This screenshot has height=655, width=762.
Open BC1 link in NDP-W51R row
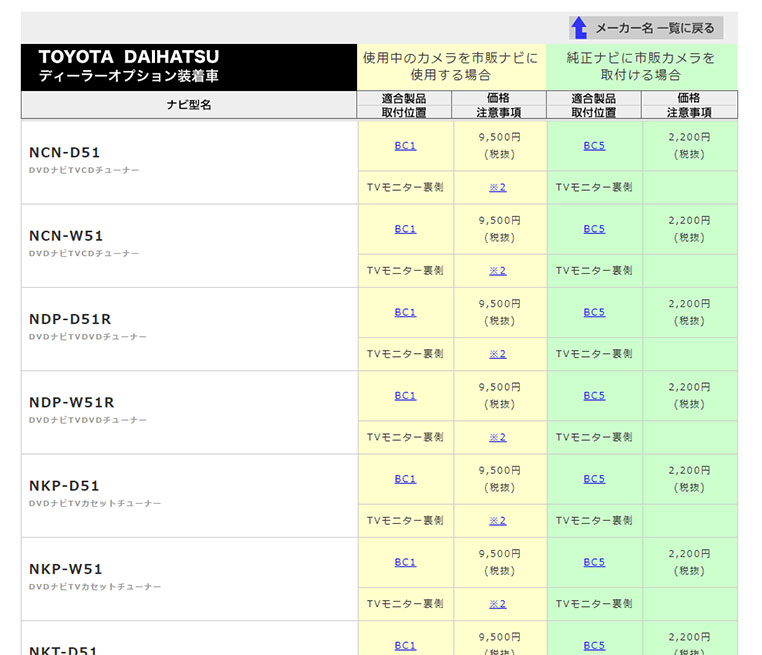coord(405,396)
